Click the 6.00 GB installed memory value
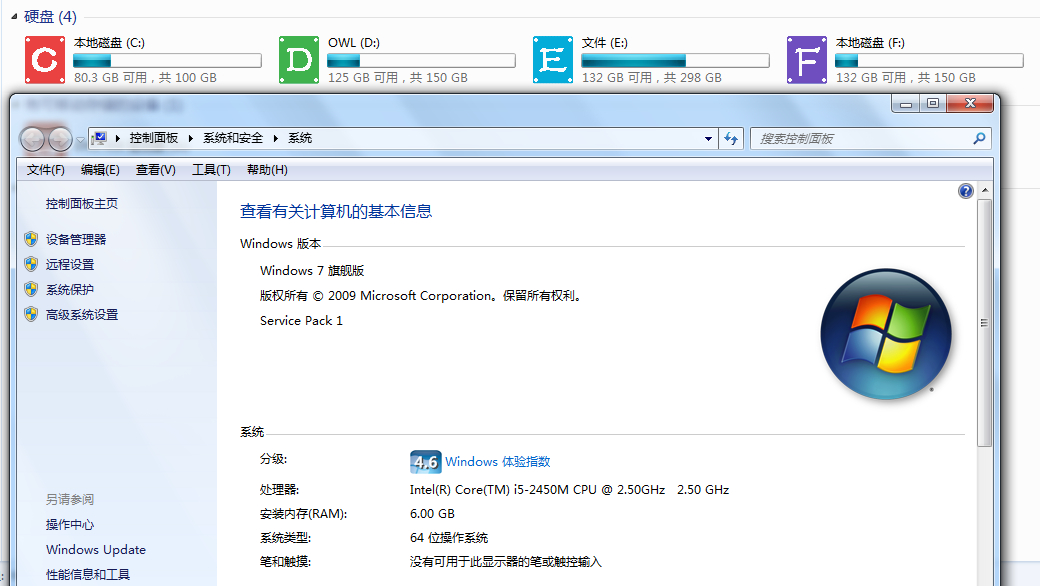Screen dimensions: 1040x586 [x=432, y=514]
